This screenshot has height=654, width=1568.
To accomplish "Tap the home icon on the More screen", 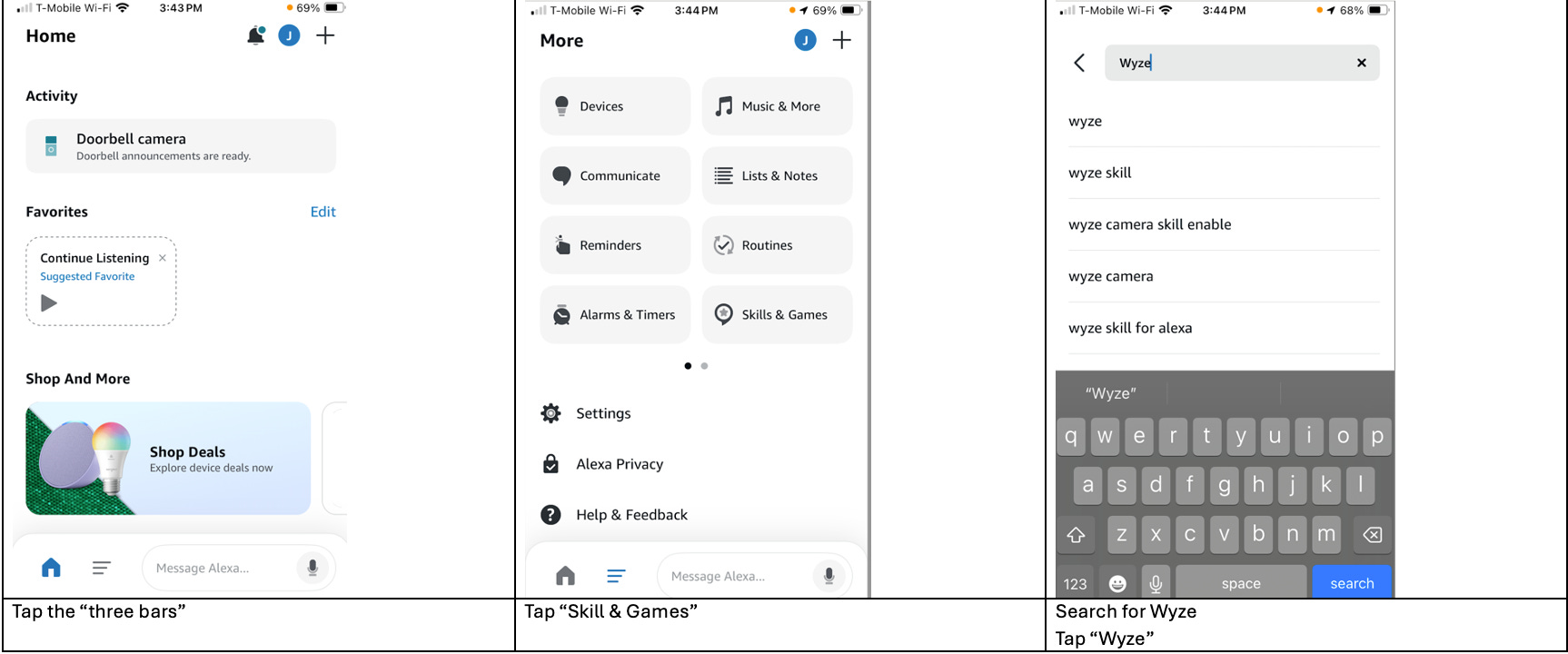I will pyautogui.click(x=565, y=576).
